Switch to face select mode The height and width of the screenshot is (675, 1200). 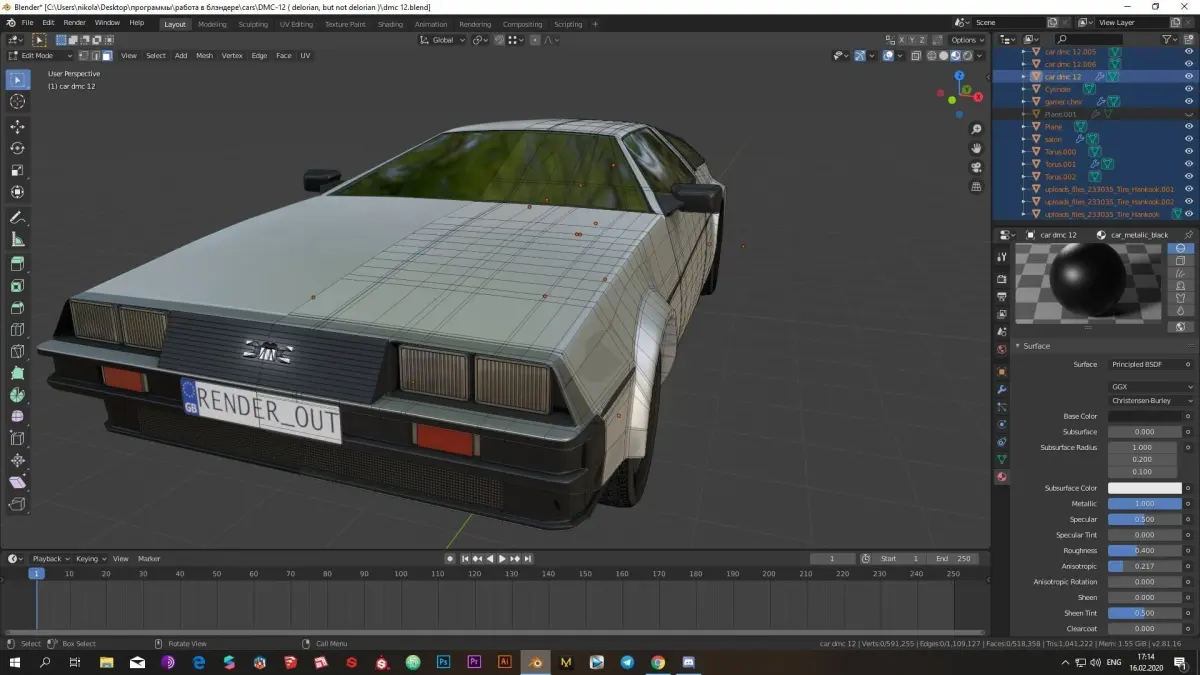(x=106, y=56)
